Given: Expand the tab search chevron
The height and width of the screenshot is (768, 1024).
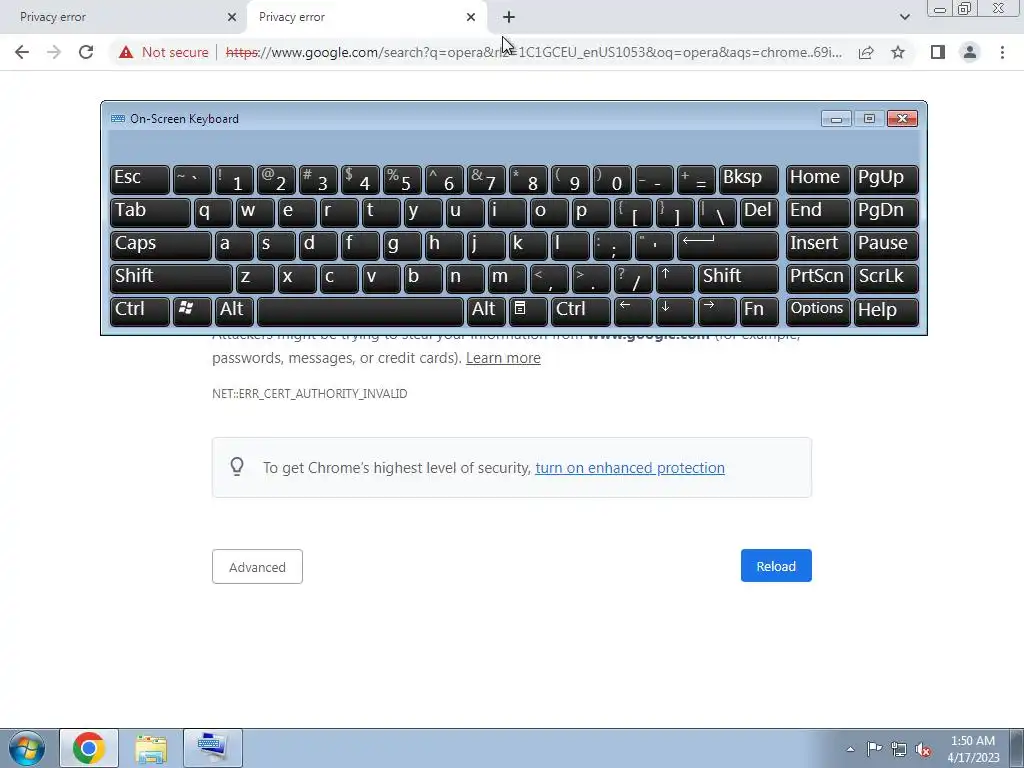Looking at the screenshot, I should pos(904,17).
